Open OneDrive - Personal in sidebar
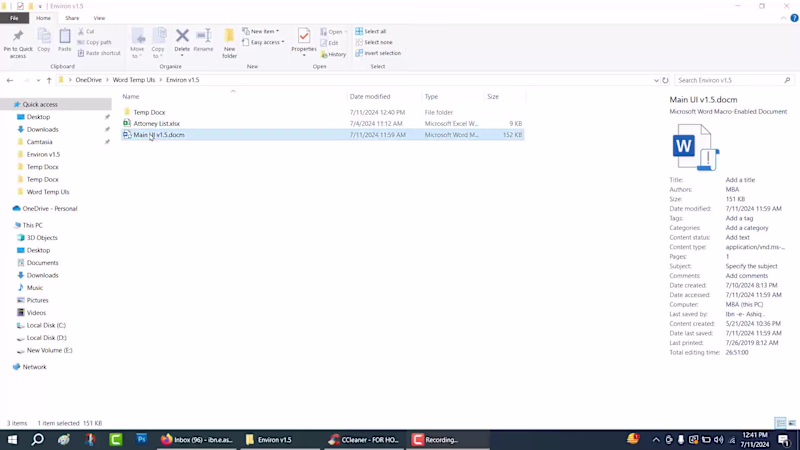Viewport: 800px width, 450px height. tap(49, 209)
